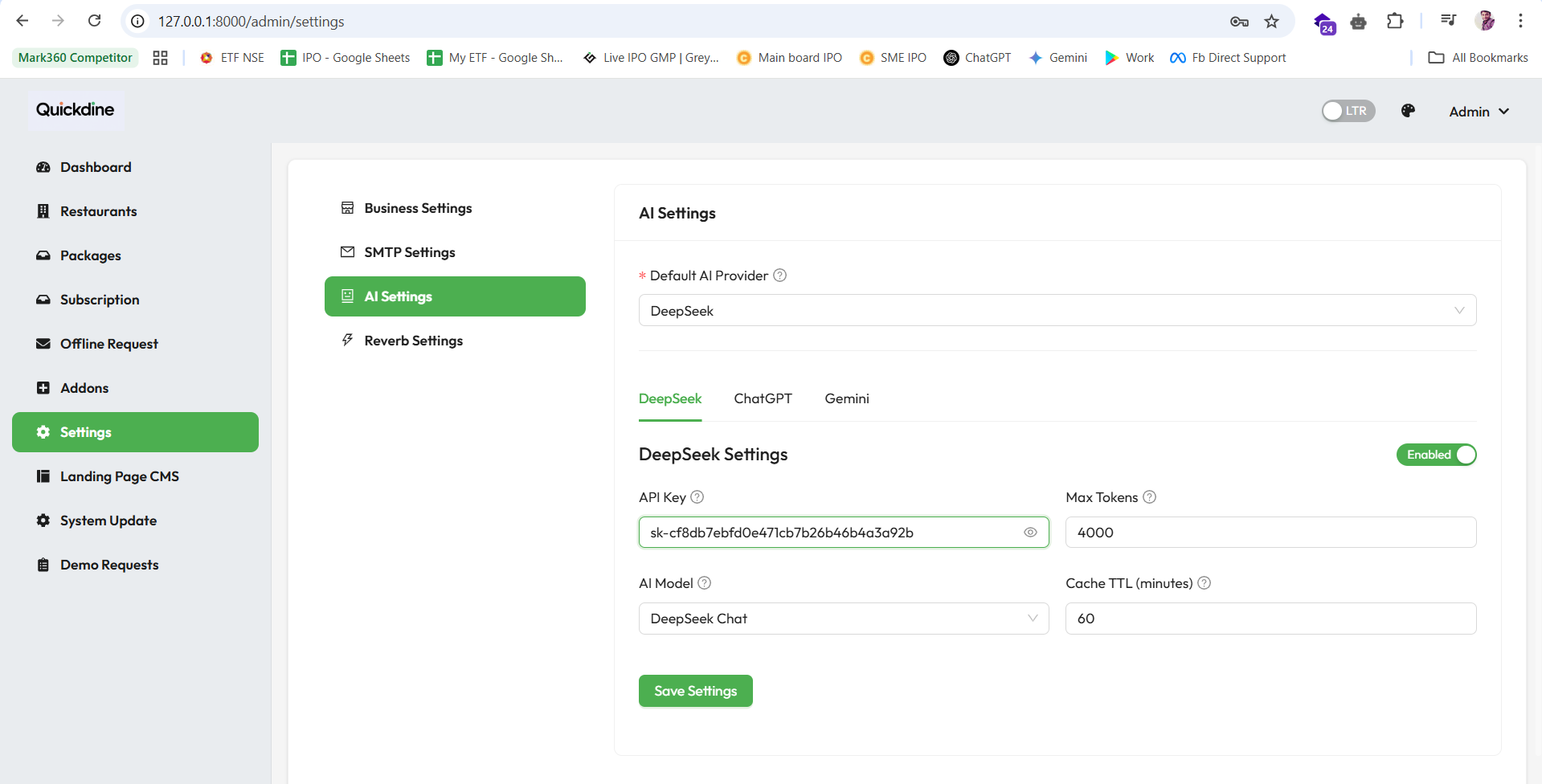The width and height of the screenshot is (1542, 784).
Task: Open Landing Page CMS in sidebar
Action: click(135, 476)
